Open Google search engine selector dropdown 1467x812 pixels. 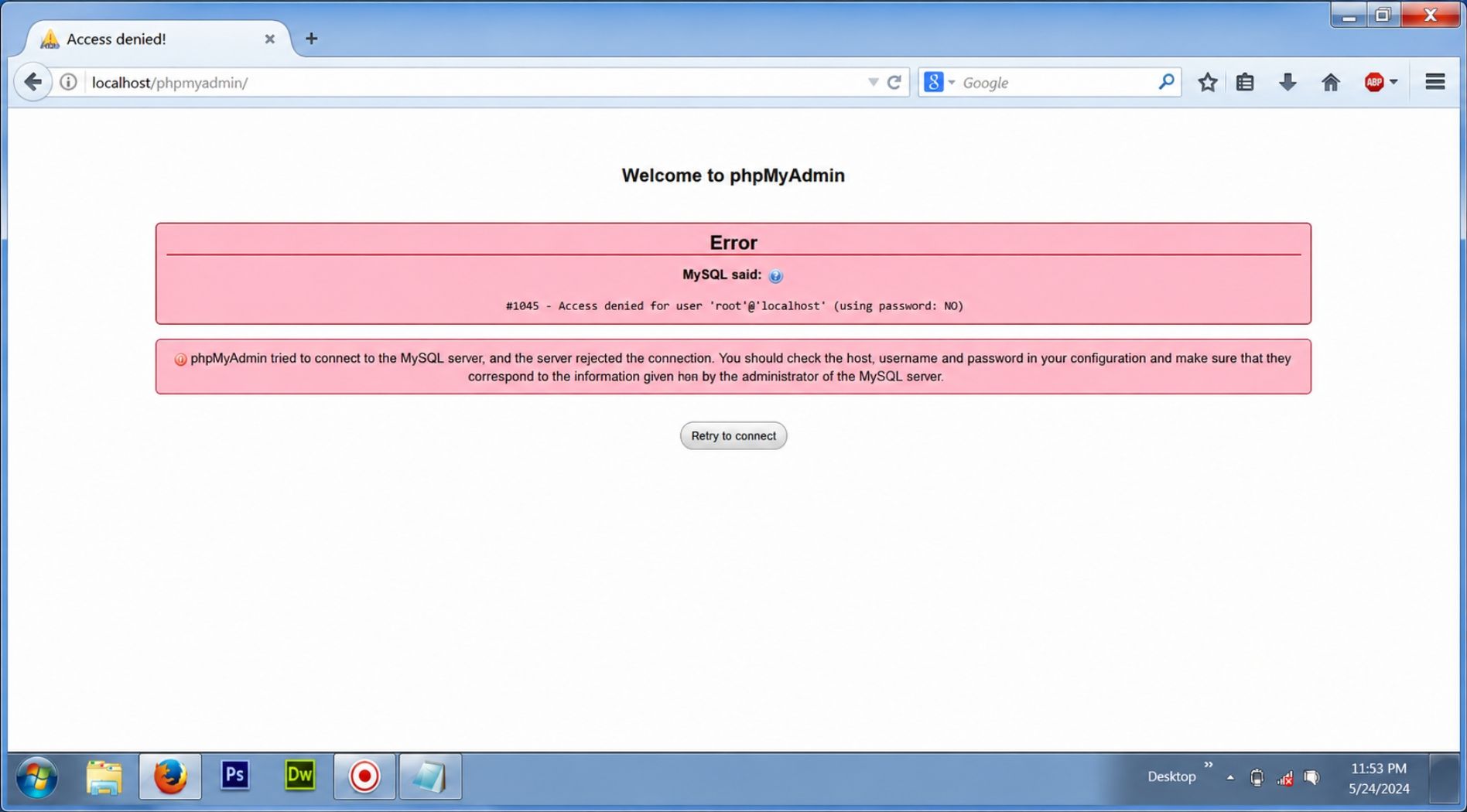click(x=939, y=82)
